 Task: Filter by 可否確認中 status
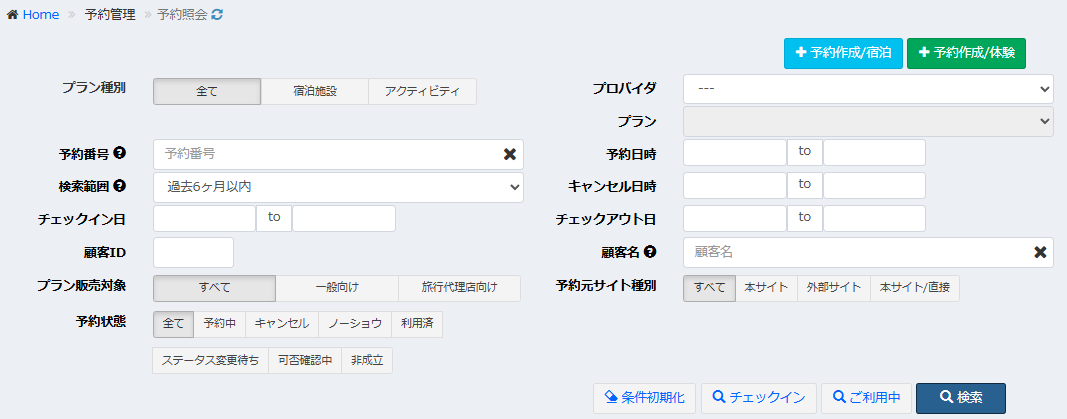305,361
